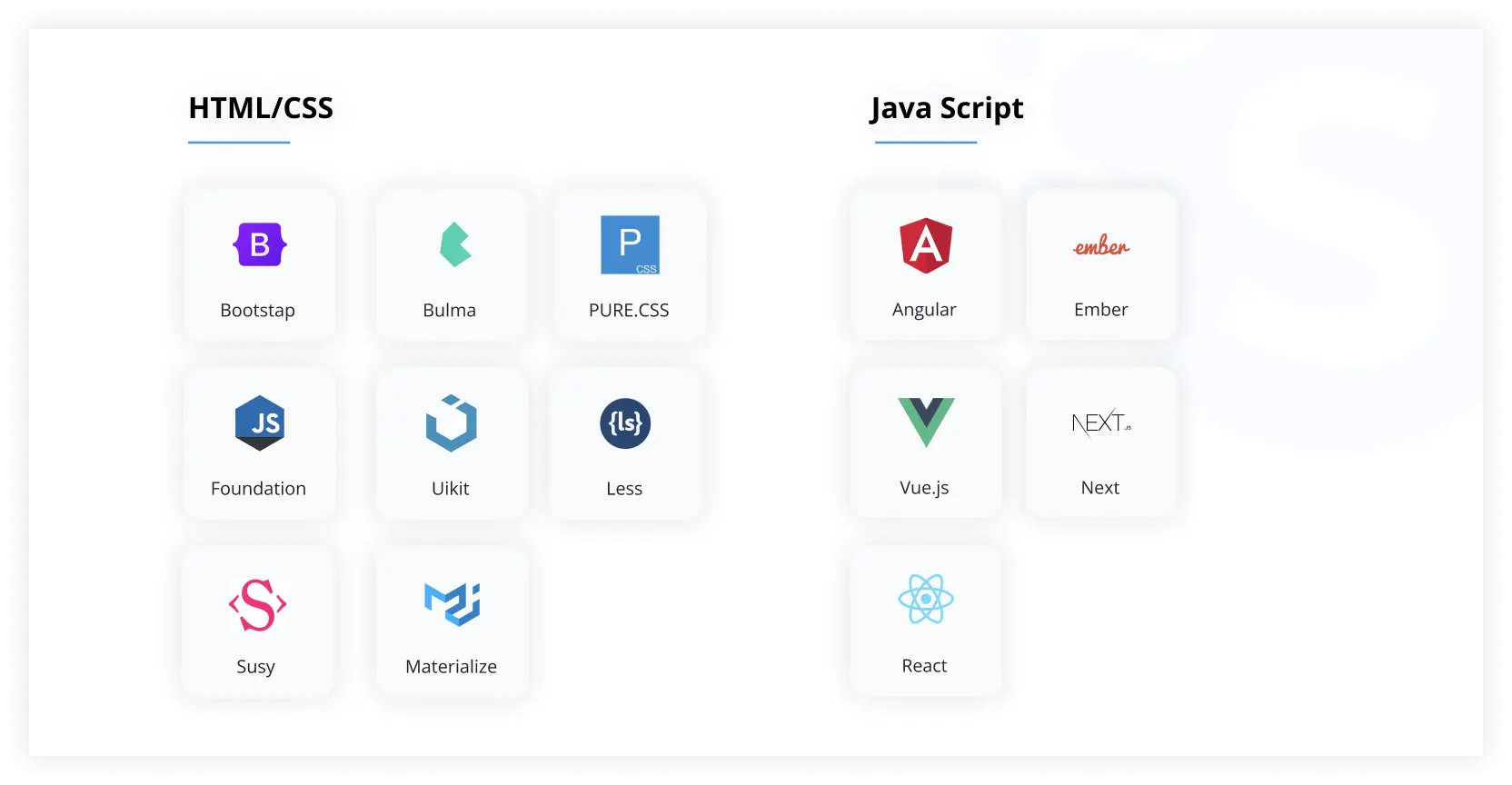Viewport: 1512px width, 785px height.
Task: Select the Susy label text
Action: [x=255, y=667]
